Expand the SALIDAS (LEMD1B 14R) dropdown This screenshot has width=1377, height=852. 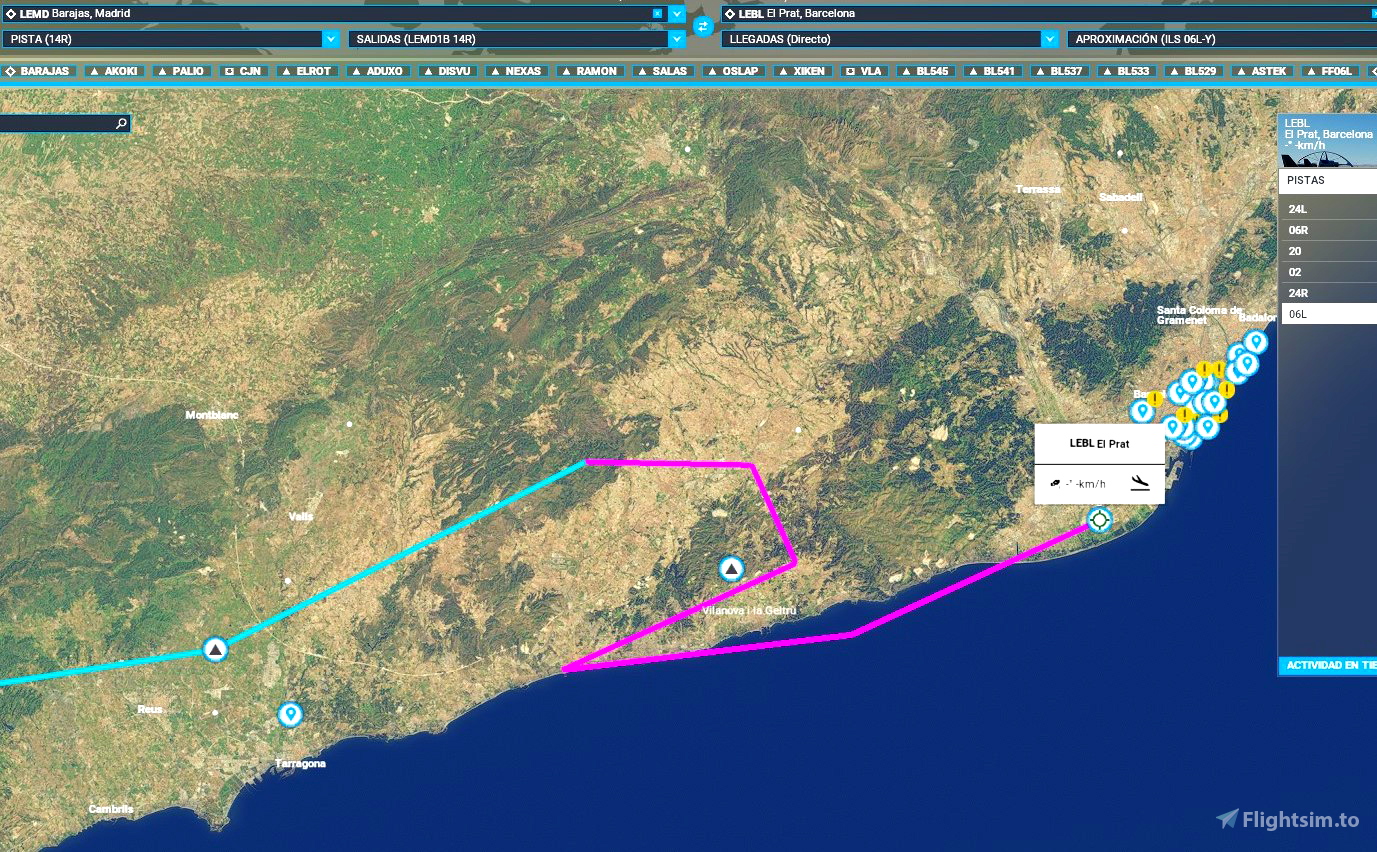click(677, 39)
